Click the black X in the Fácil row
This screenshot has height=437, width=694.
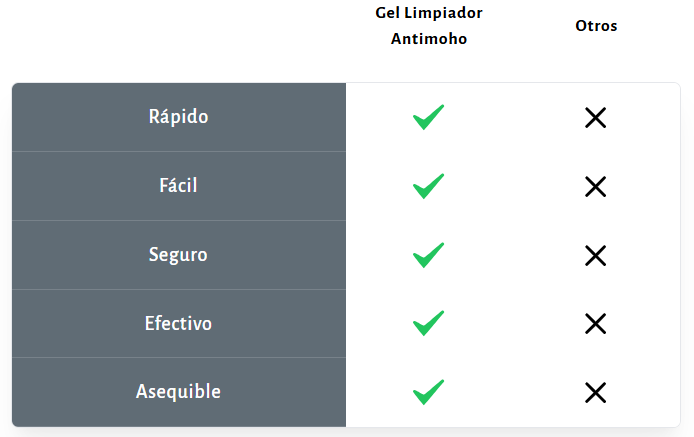[x=595, y=186]
